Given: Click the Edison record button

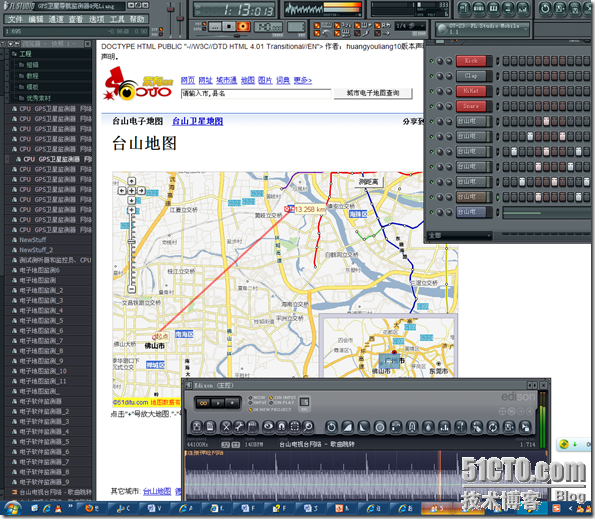Looking at the screenshot, I should pos(232,403).
